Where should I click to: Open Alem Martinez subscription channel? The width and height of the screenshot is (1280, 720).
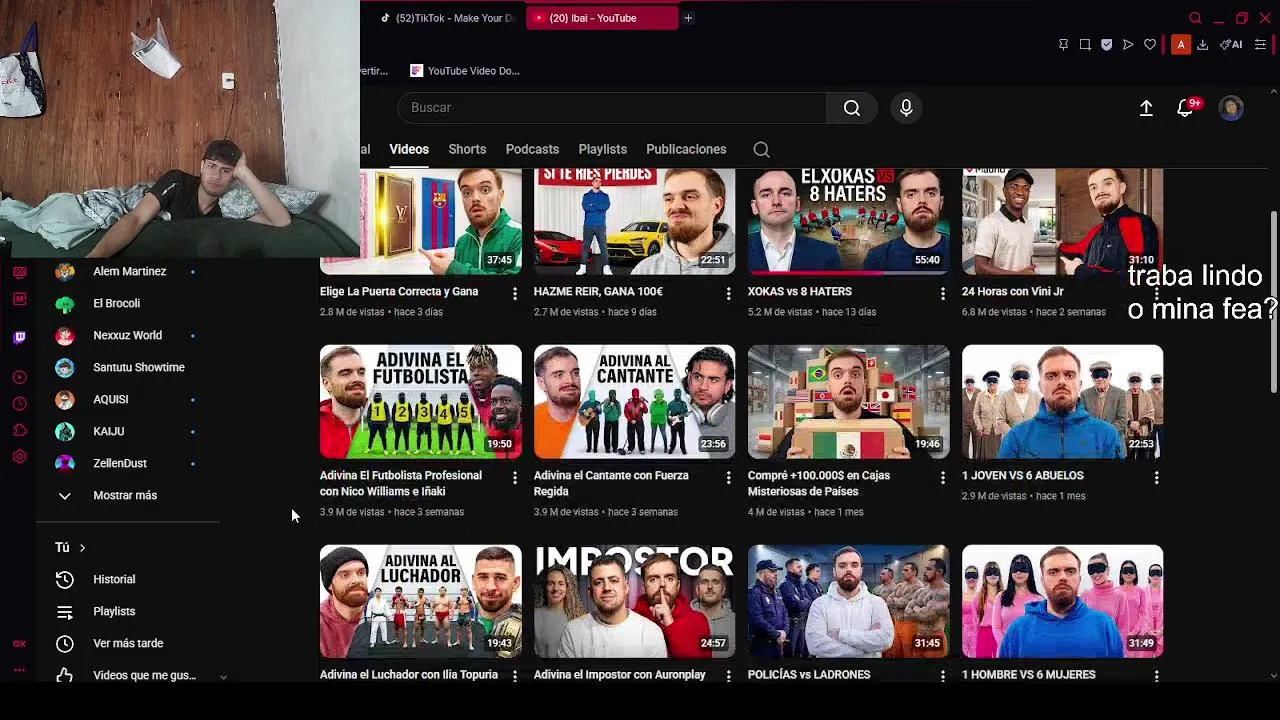tap(127, 271)
